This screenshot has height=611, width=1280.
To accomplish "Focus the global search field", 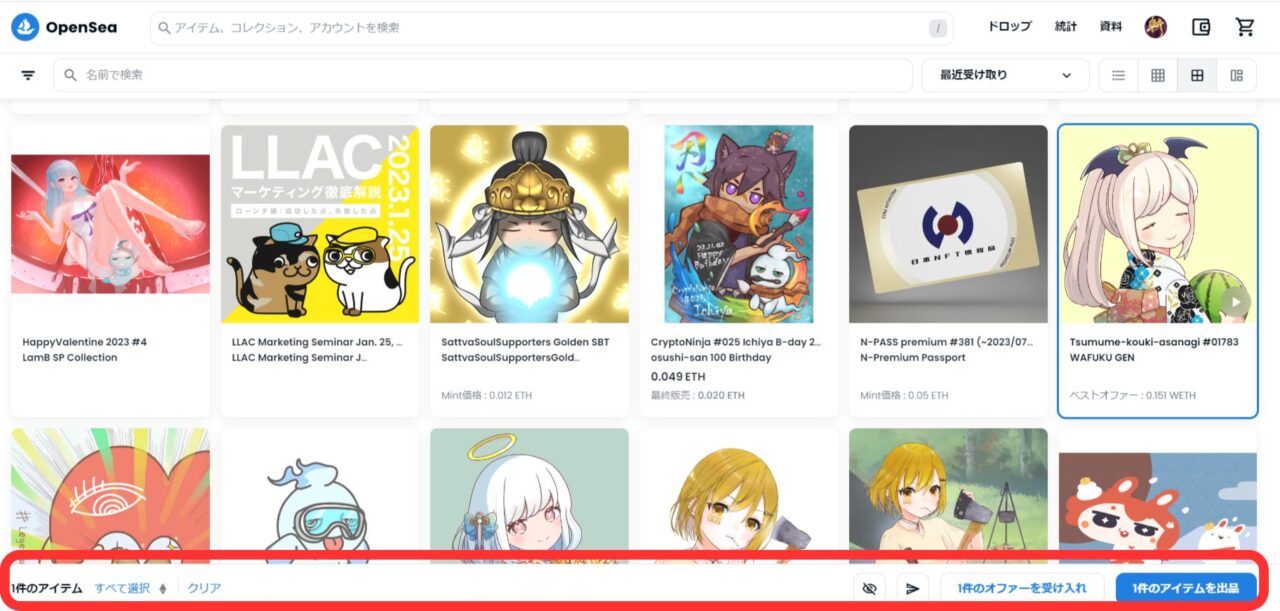I will point(551,28).
